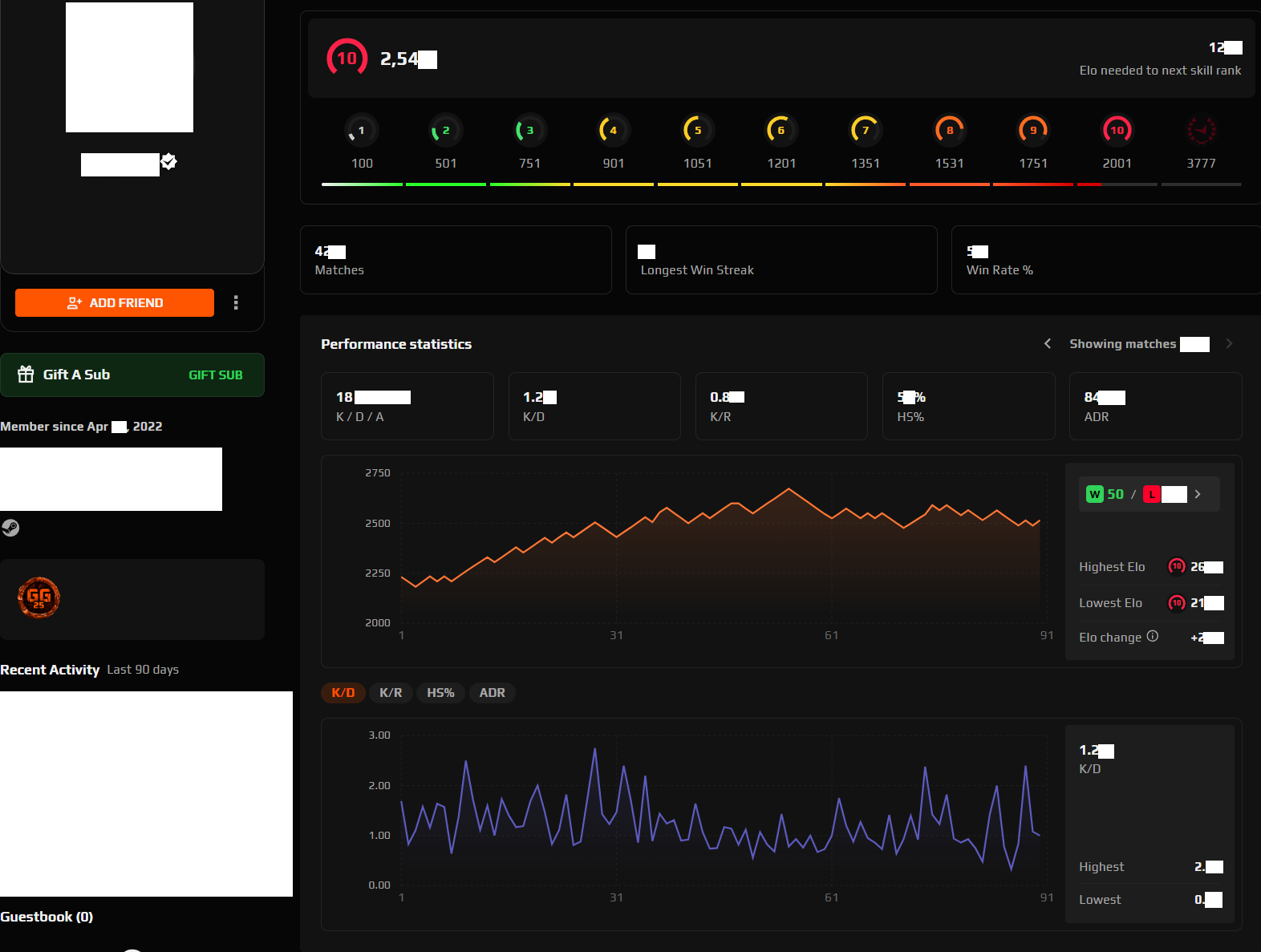Expand the win/loss details chevron

[1198, 494]
